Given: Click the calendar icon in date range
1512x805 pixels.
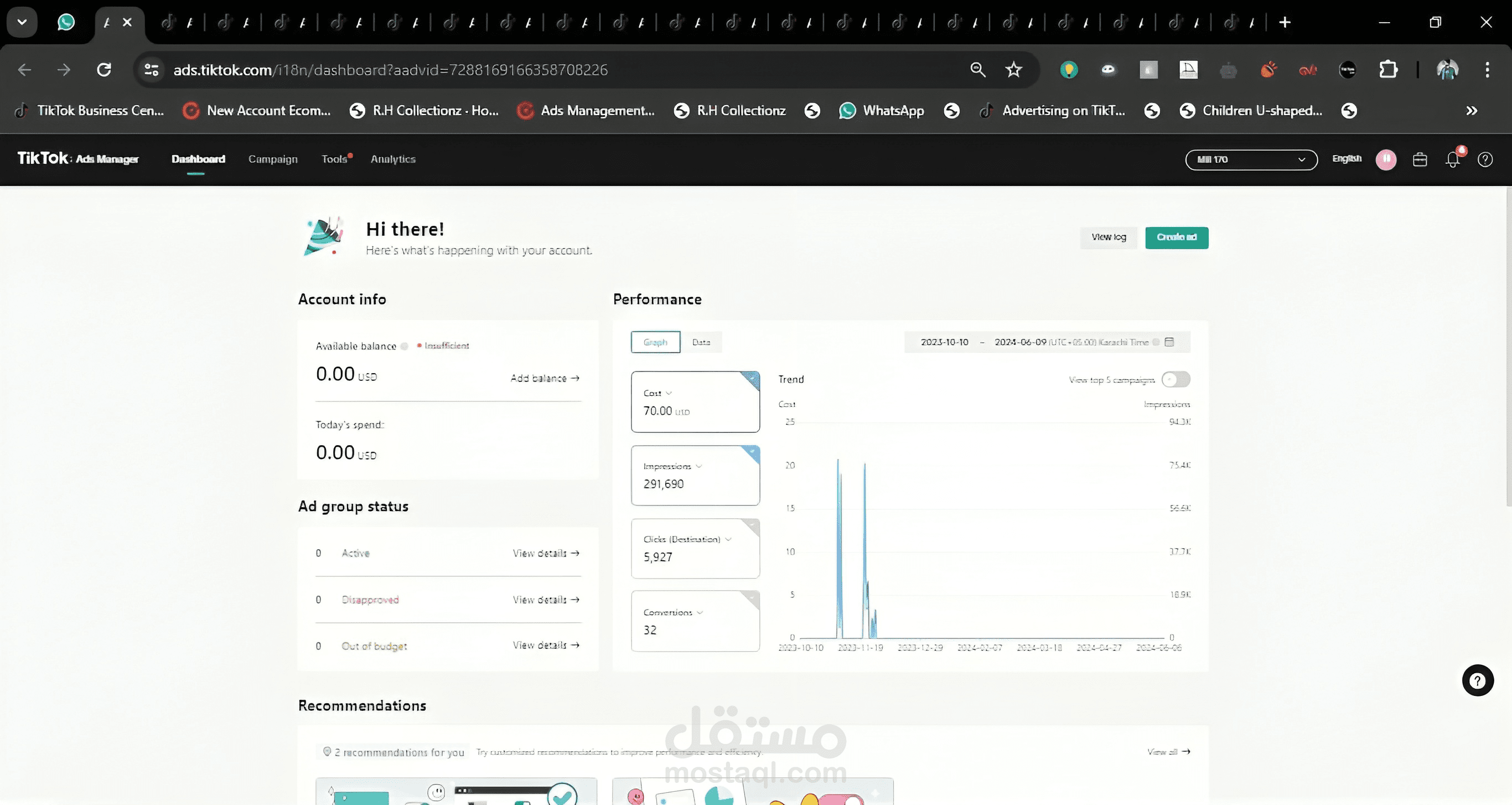Looking at the screenshot, I should [1169, 342].
